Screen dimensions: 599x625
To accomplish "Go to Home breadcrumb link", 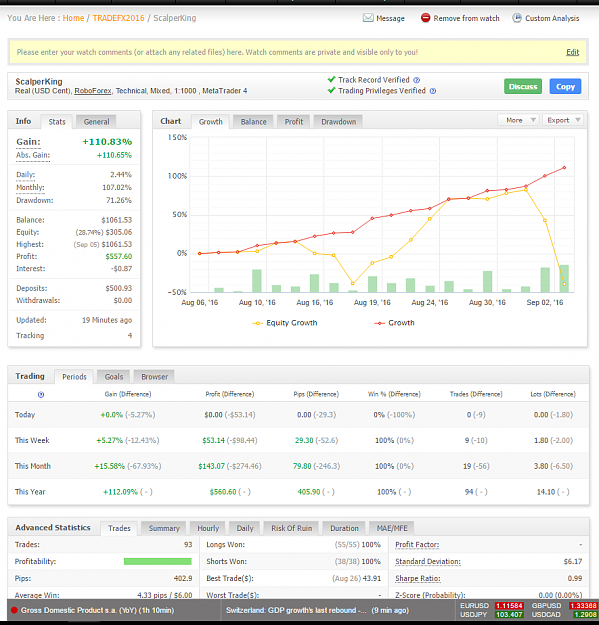I will click(73, 18).
